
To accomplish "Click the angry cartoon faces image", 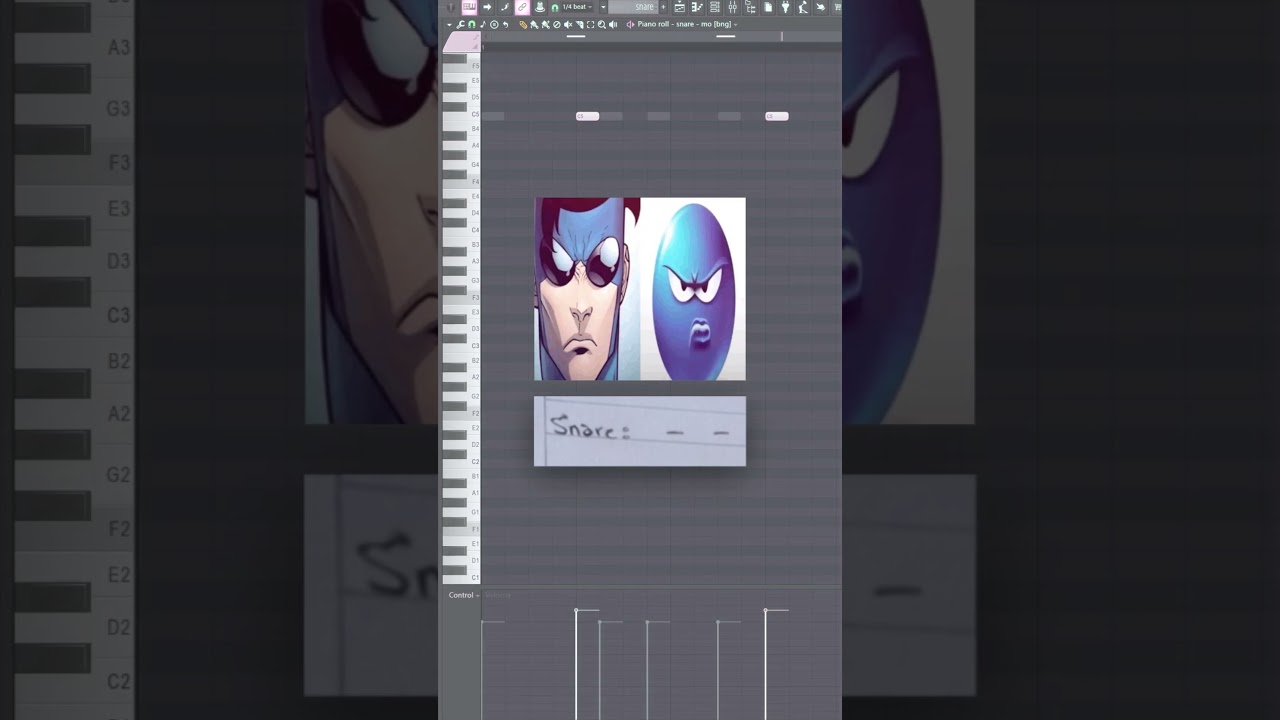I will pos(640,289).
